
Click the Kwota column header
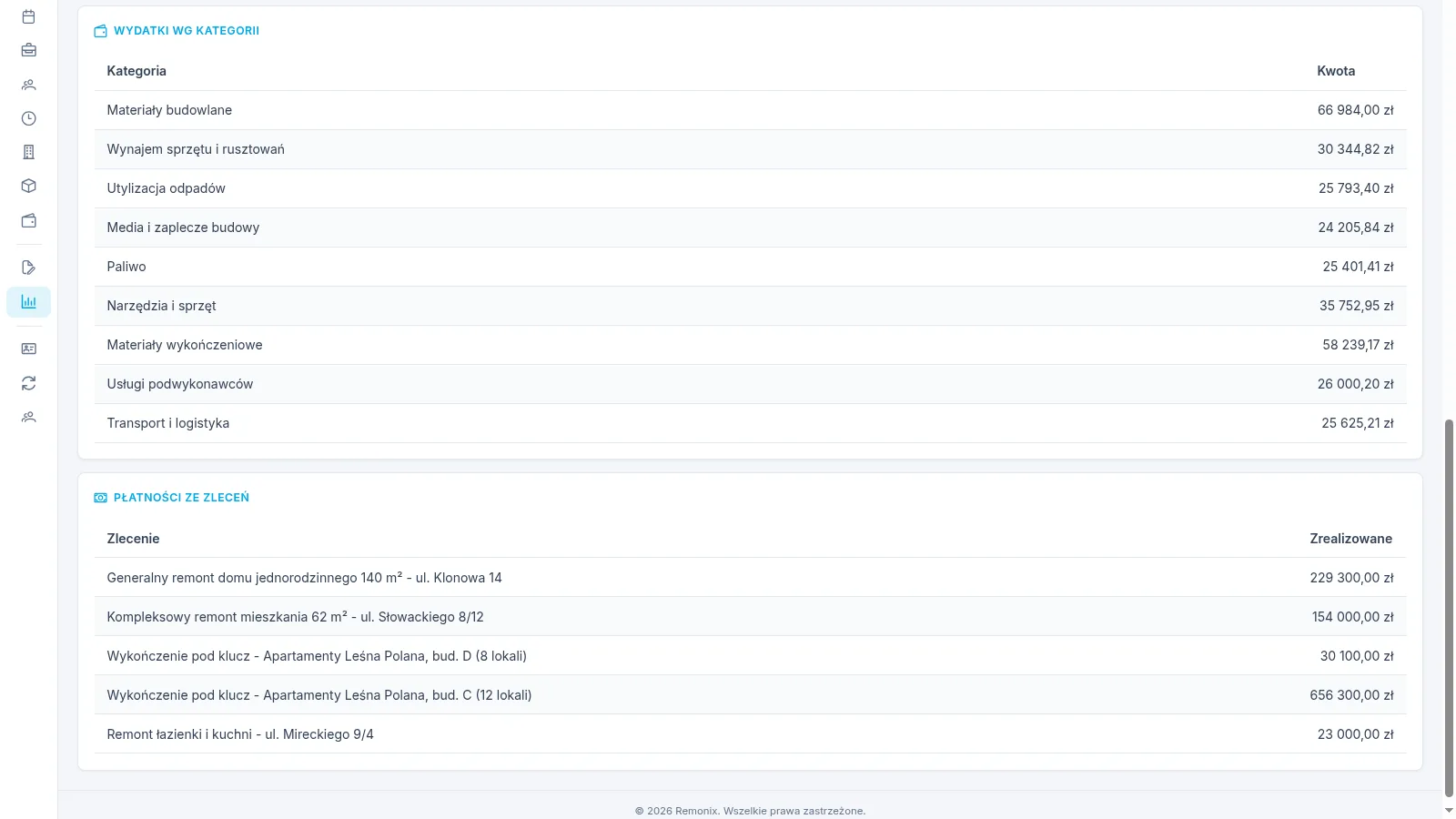(x=1336, y=71)
